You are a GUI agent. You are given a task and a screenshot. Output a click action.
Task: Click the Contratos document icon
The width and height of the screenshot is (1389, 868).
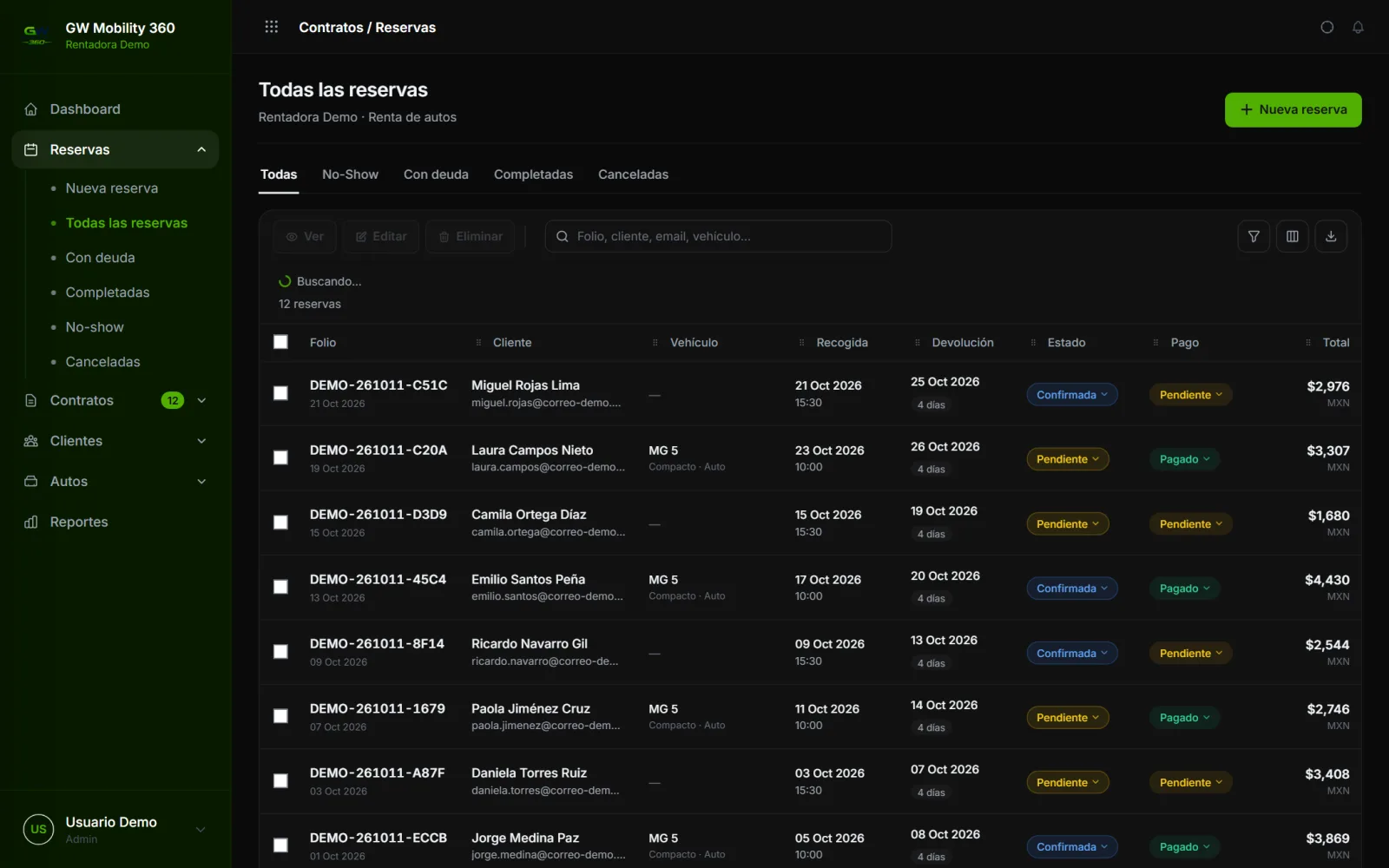pyautogui.click(x=31, y=400)
